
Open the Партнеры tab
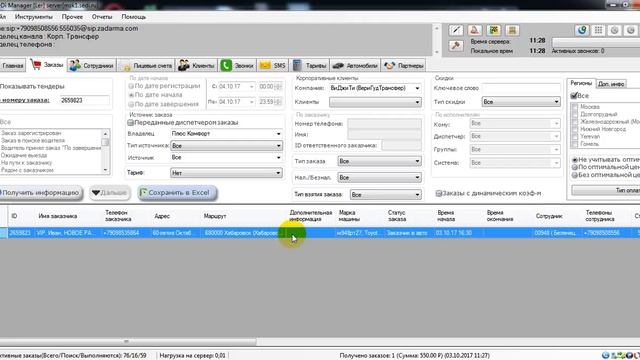pos(404,65)
